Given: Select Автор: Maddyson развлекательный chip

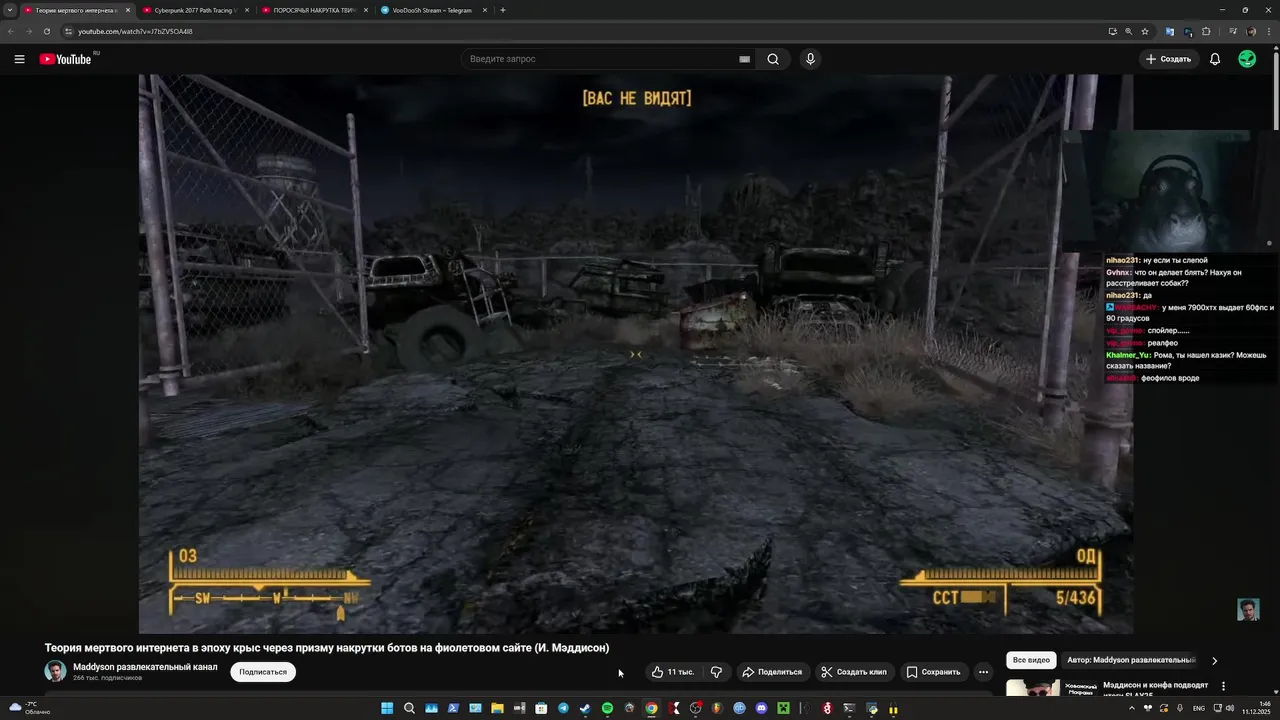Looking at the screenshot, I should (1130, 660).
